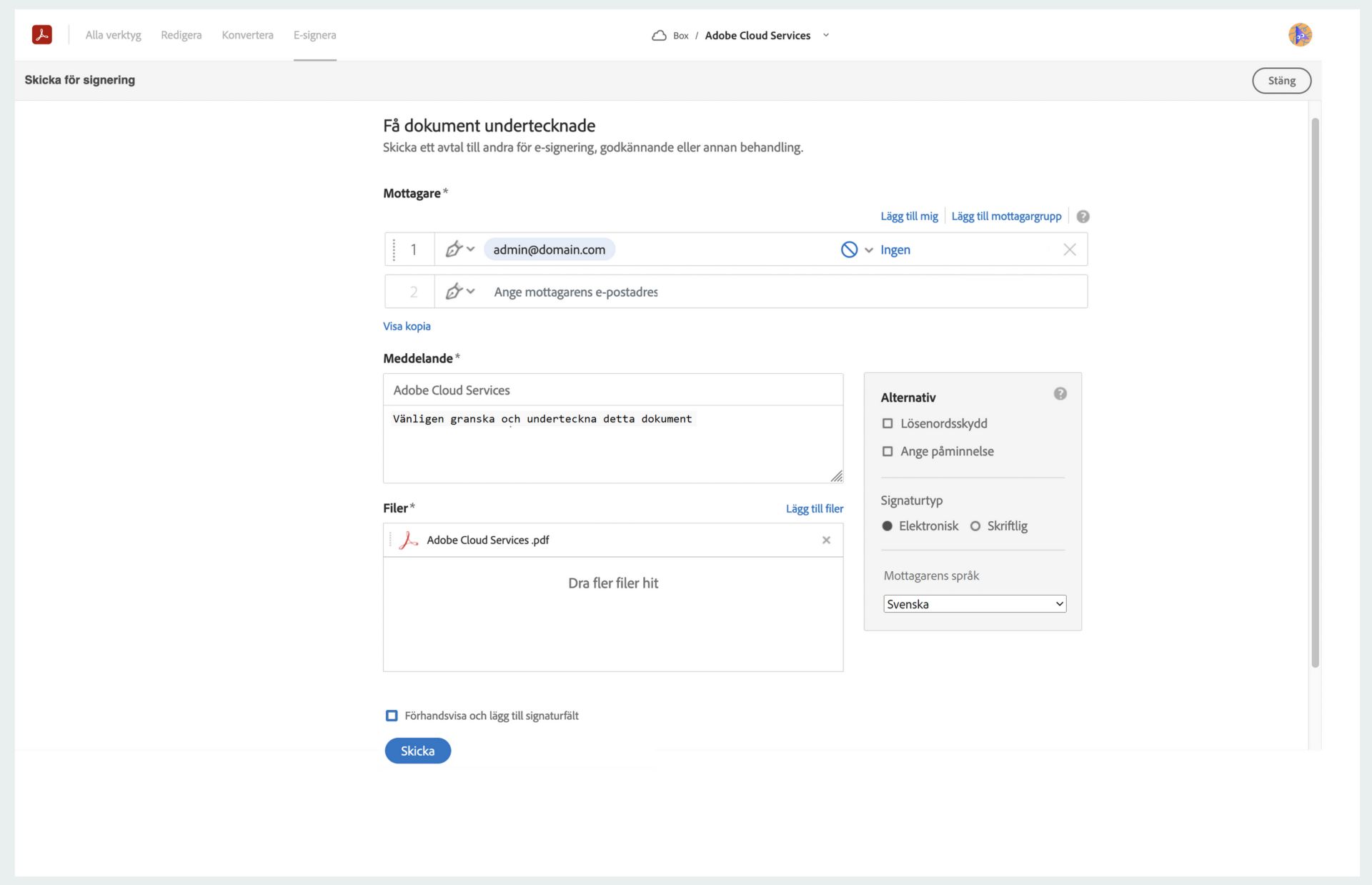Open the user profile avatar

point(1300,34)
